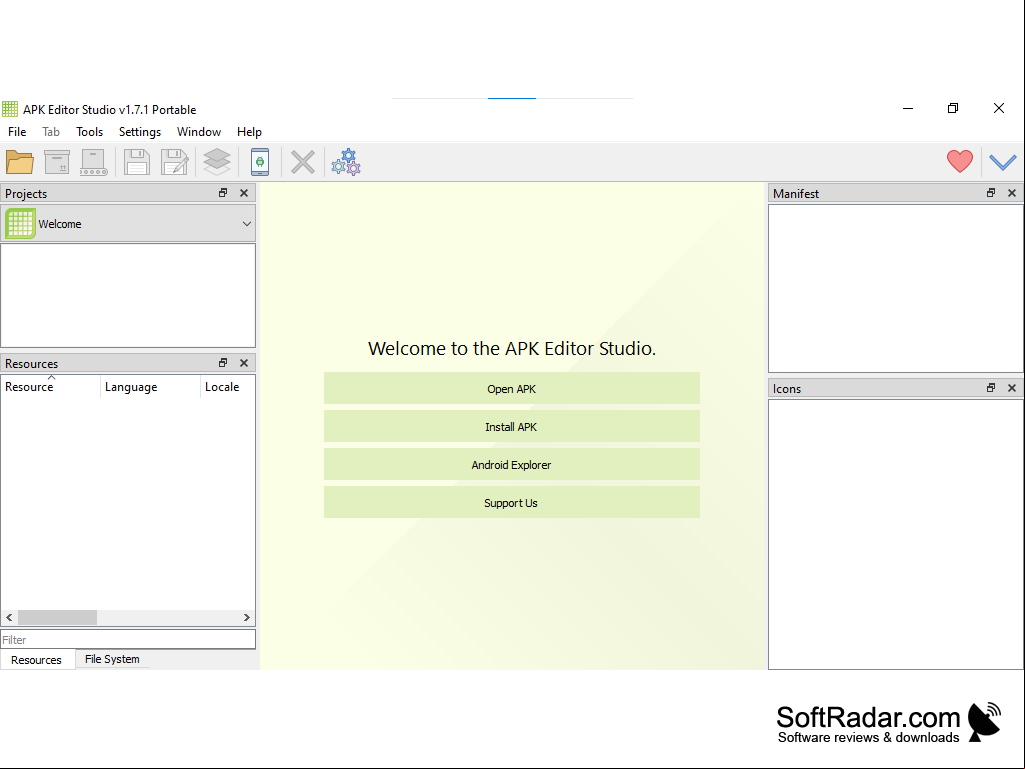Open the File menu
The height and width of the screenshot is (769, 1025).
(17, 131)
